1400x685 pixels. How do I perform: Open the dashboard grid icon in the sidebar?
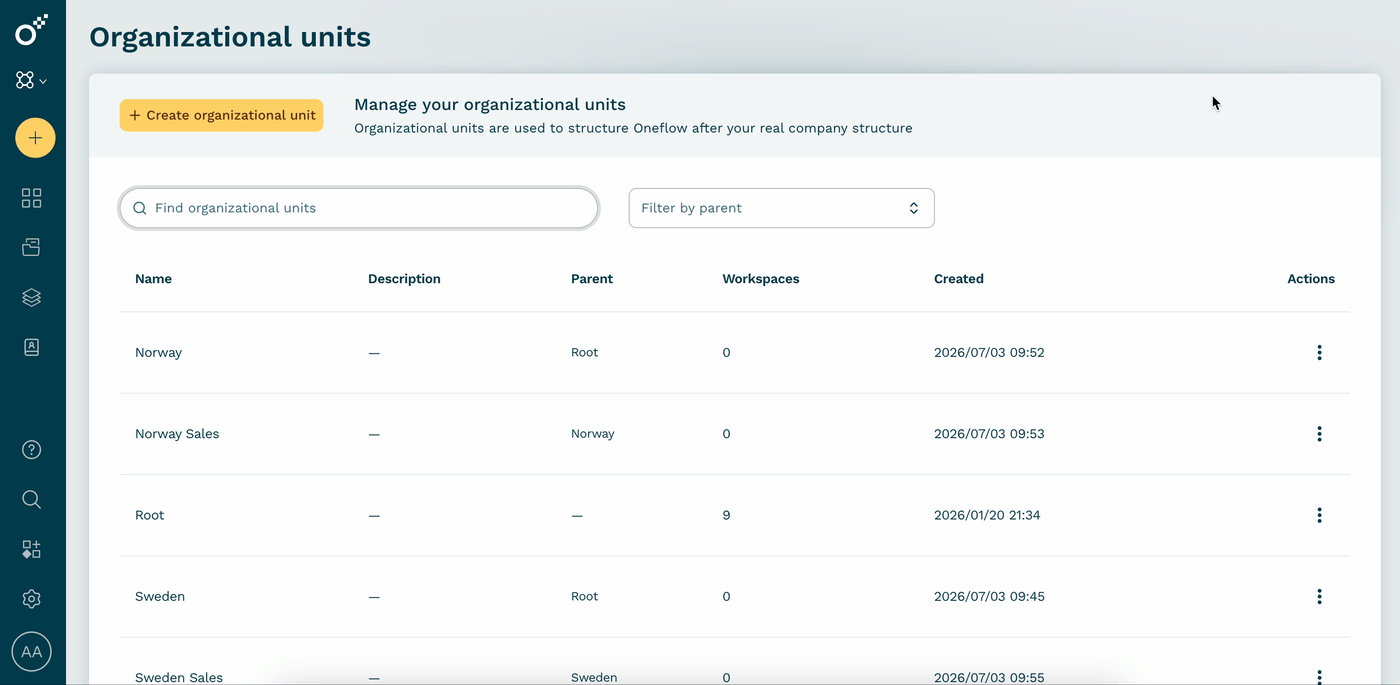click(31, 198)
